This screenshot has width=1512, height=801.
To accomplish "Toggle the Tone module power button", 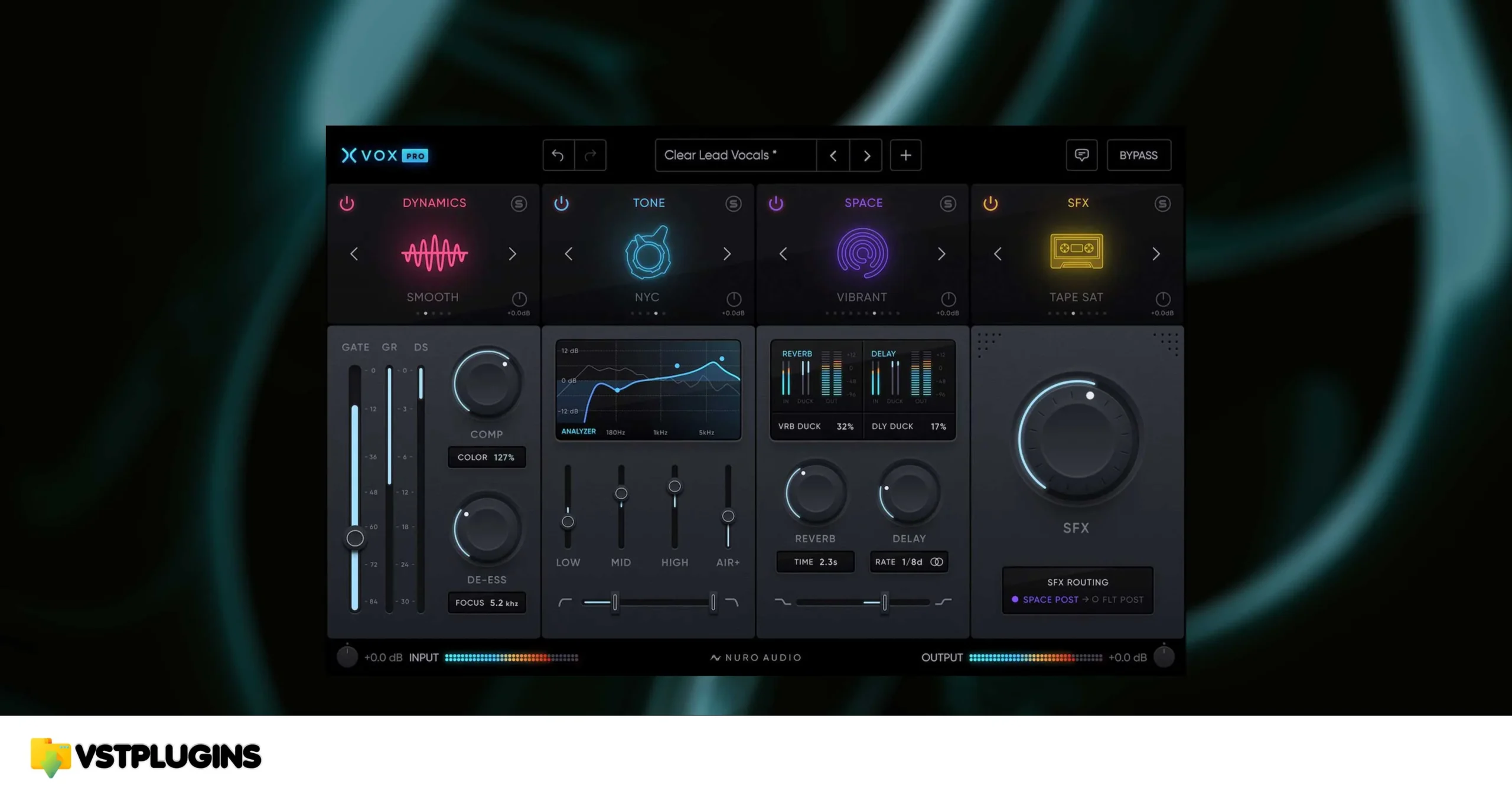I will click(x=561, y=204).
